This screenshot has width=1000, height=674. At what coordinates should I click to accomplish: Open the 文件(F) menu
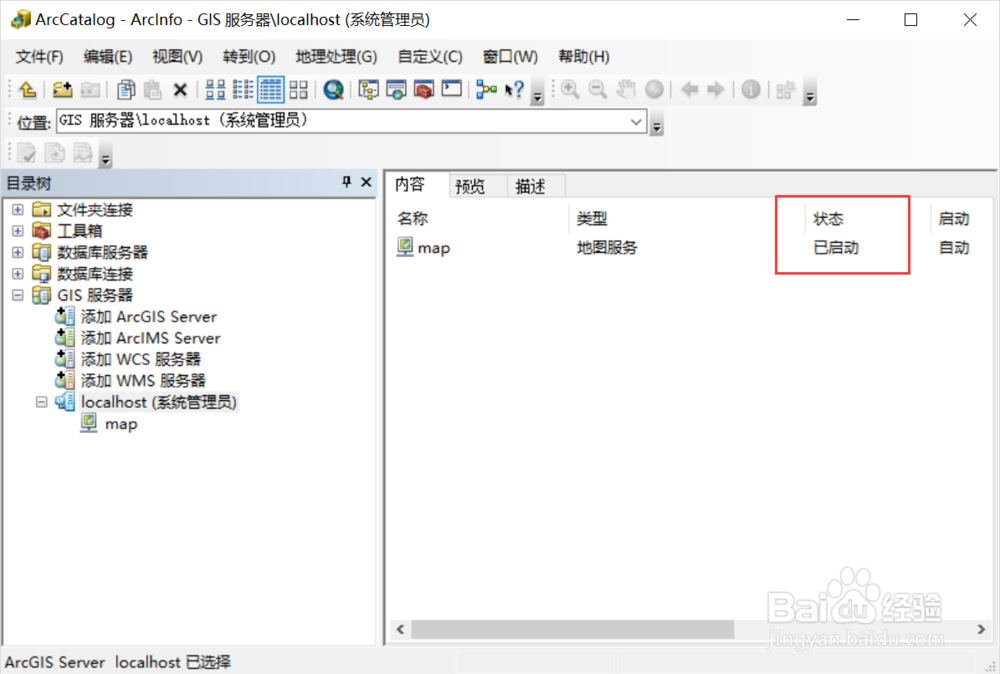[x=40, y=57]
